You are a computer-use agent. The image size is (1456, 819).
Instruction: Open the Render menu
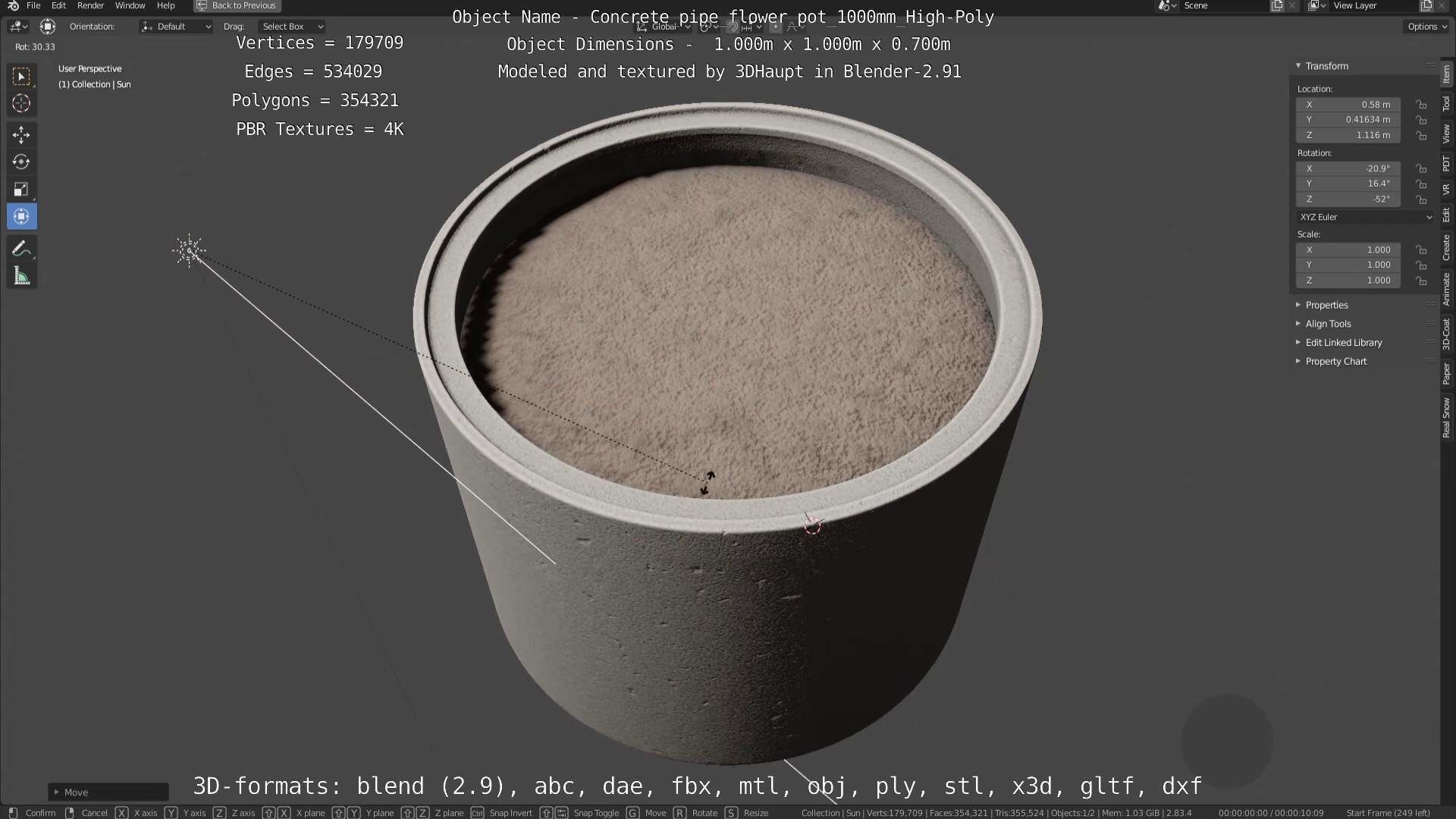(90, 5)
